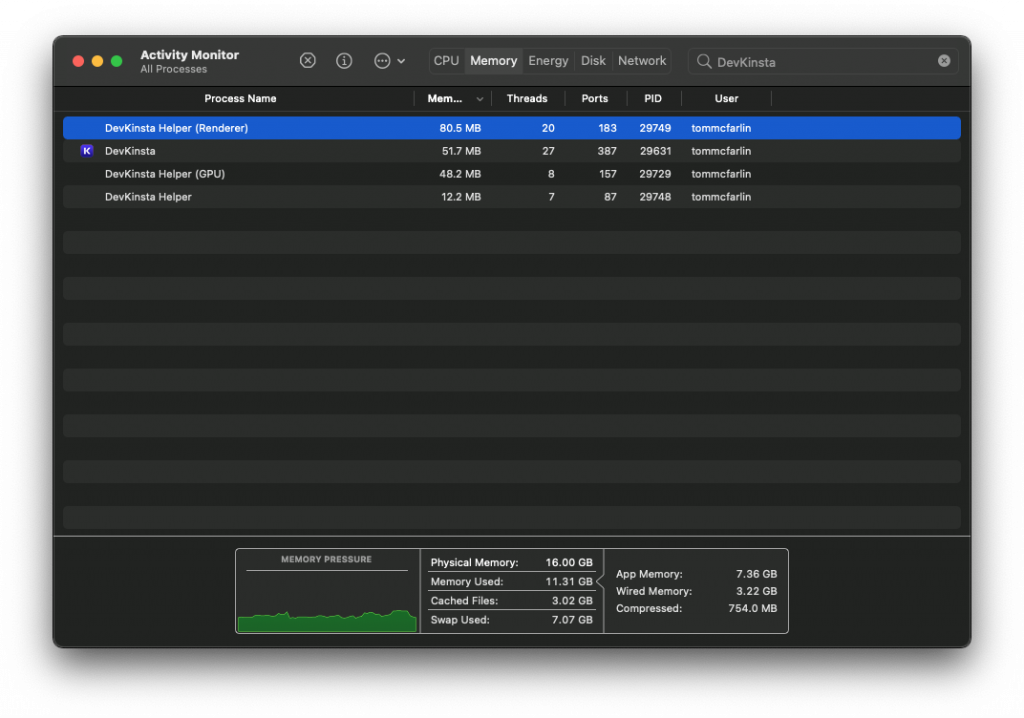
Task: Sort by User column header
Action: pyautogui.click(x=726, y=99)
